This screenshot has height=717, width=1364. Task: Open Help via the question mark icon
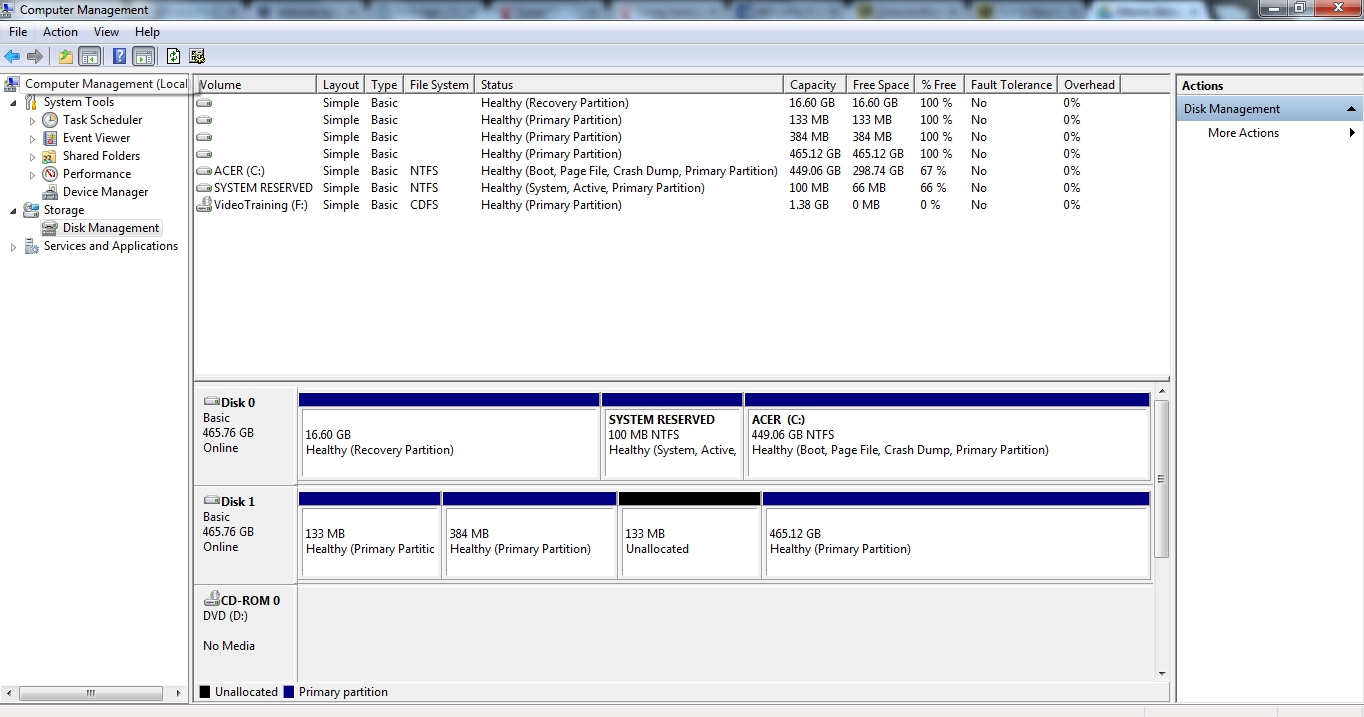pos(119,56)
